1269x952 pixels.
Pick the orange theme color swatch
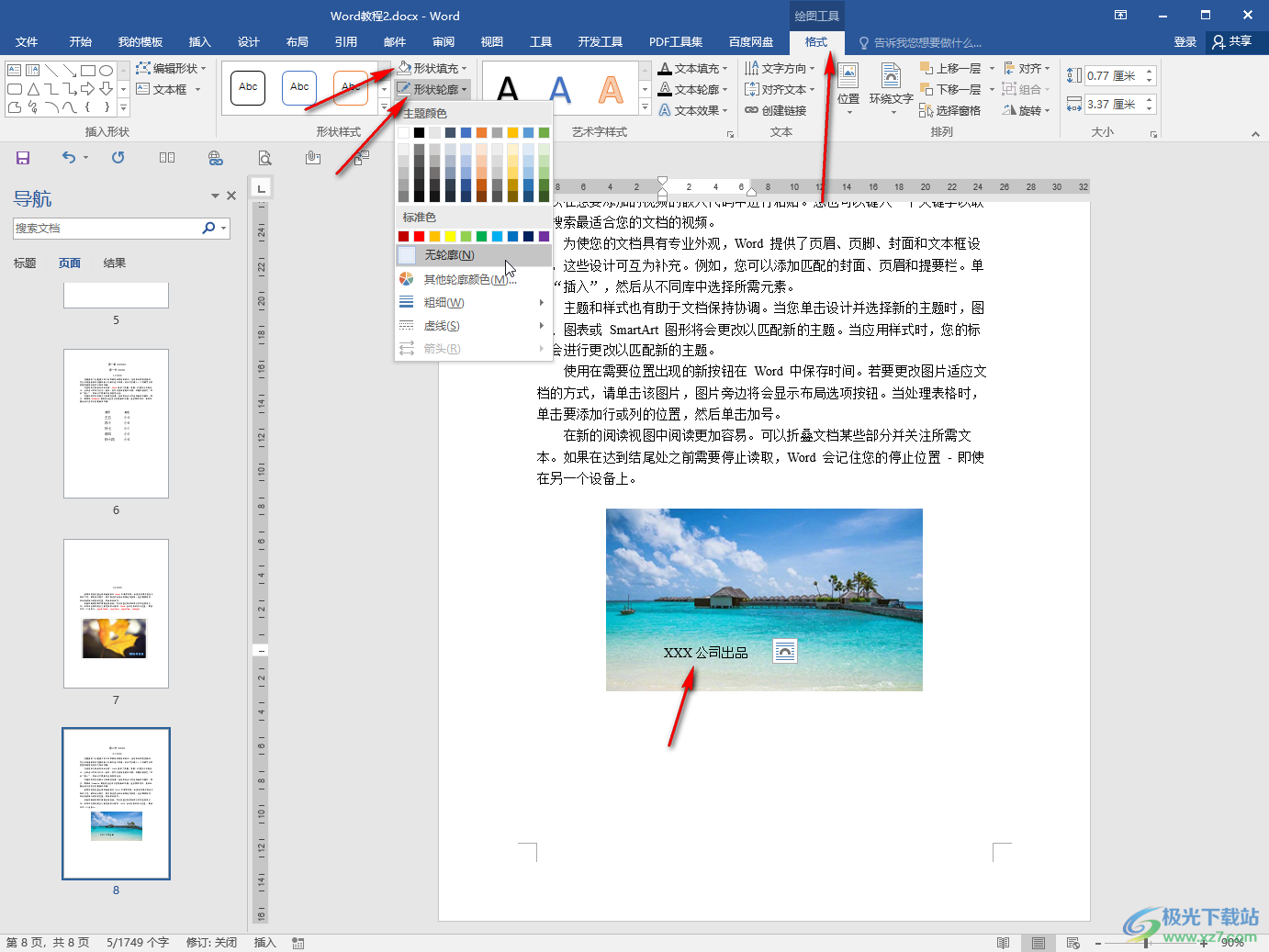coord(481,133)
